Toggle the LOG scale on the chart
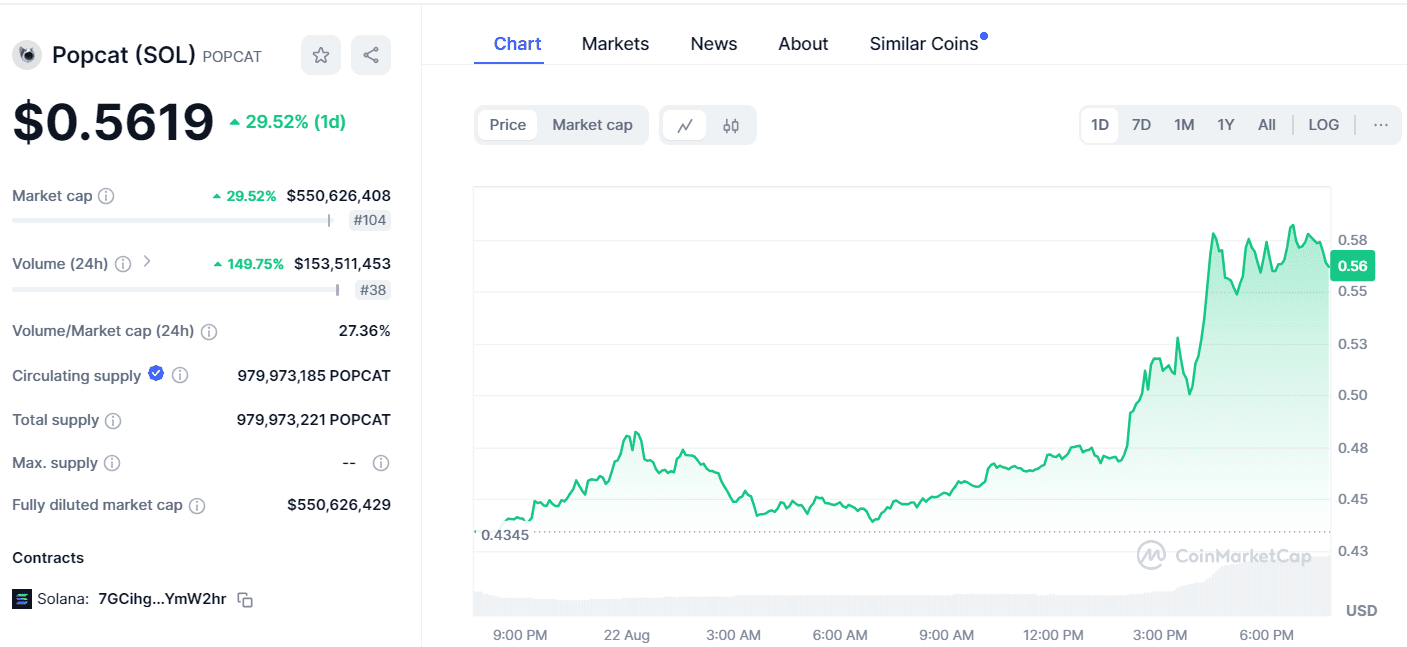Screen dimensions: 1407x647 click(x=1323, y=124)
